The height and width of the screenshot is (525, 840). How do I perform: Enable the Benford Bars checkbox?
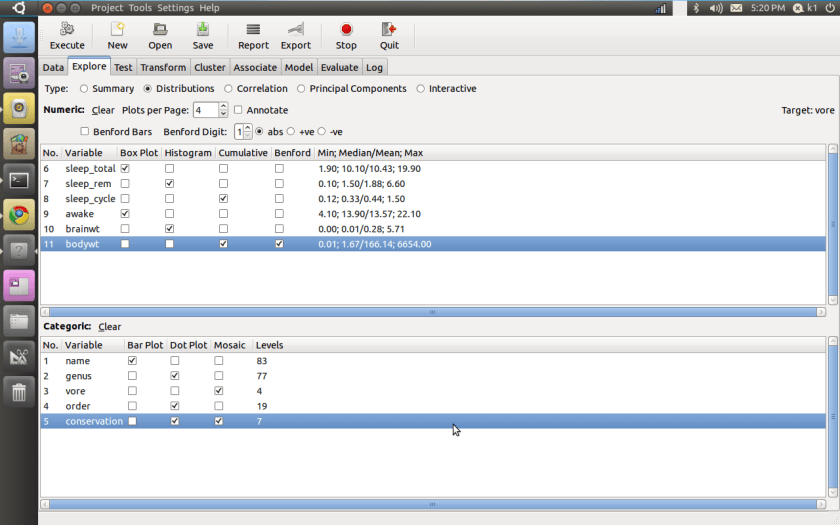[x=85, y=132]
